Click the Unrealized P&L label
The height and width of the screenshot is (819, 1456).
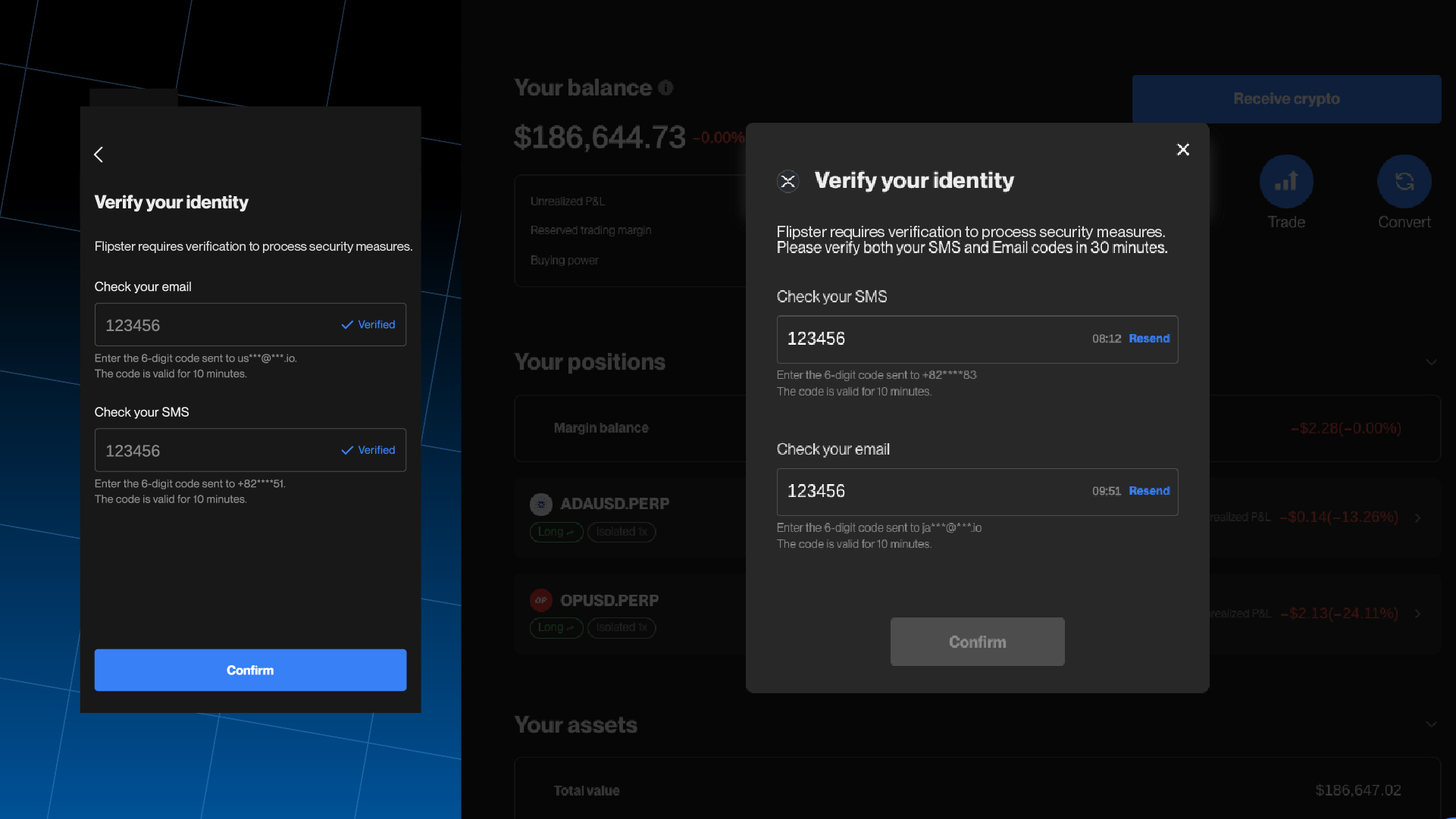(568, 202)
